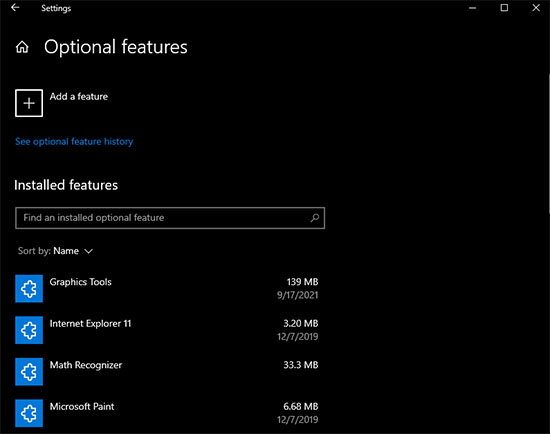The width and height of the screenshot is (550, 434).
Task: Open See optional feature history link
Action: pyautogui.click(x=74, y=141)
